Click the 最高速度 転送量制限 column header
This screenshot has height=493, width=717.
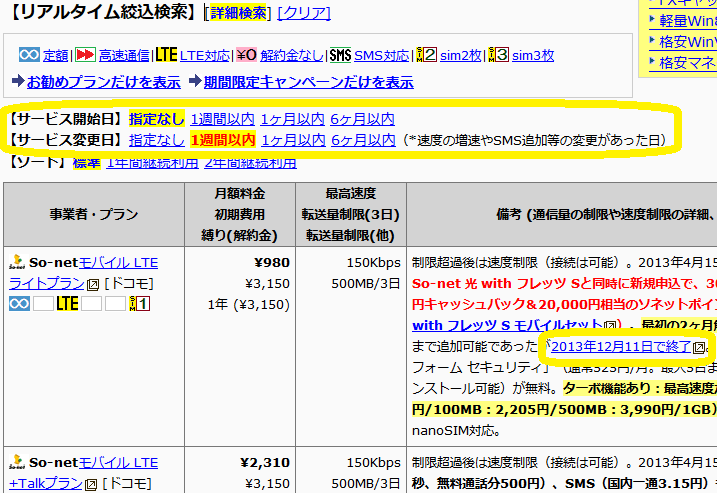coord(351,214)
